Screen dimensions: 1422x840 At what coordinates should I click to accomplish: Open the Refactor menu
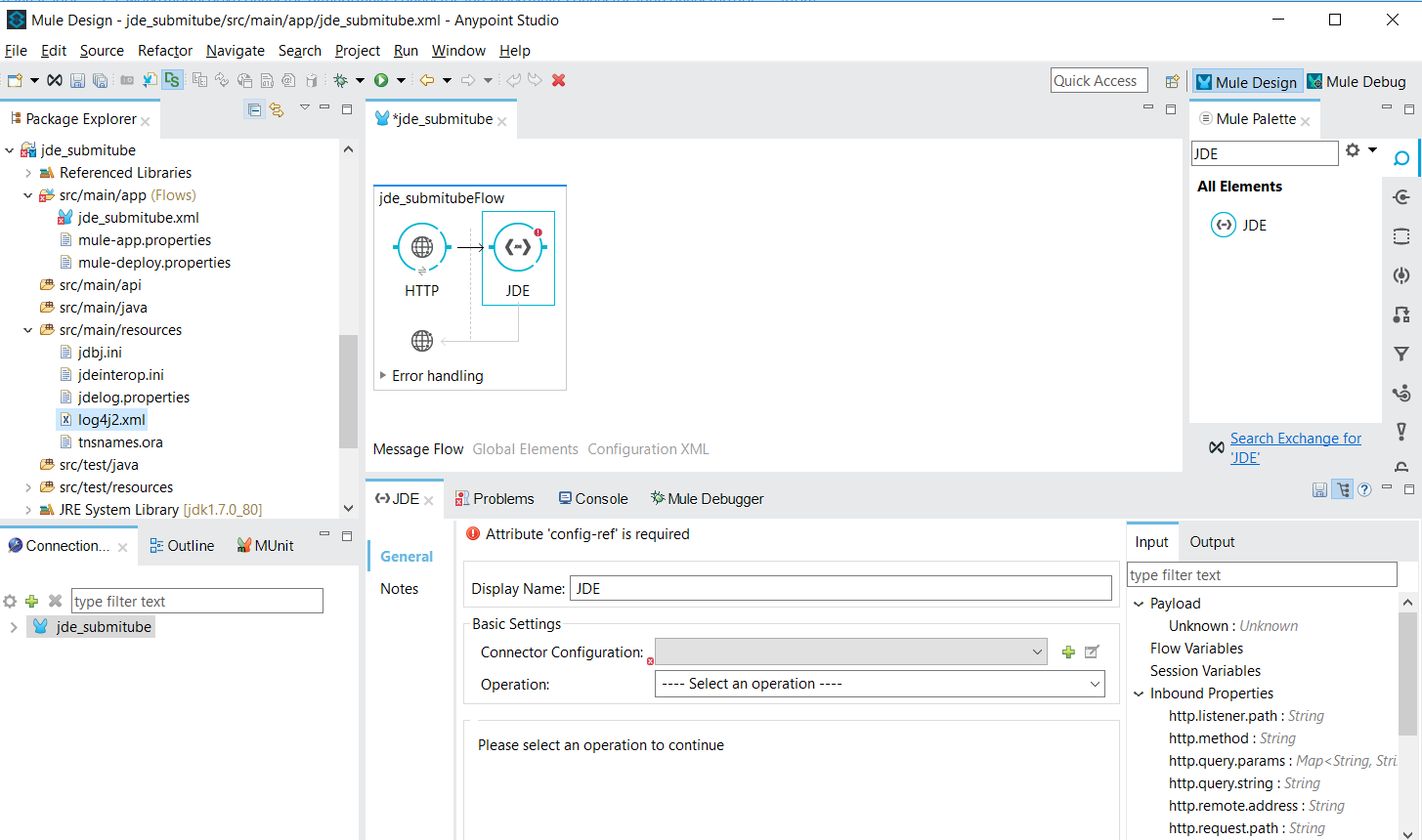pyautogui.click(x=165, y=51)
